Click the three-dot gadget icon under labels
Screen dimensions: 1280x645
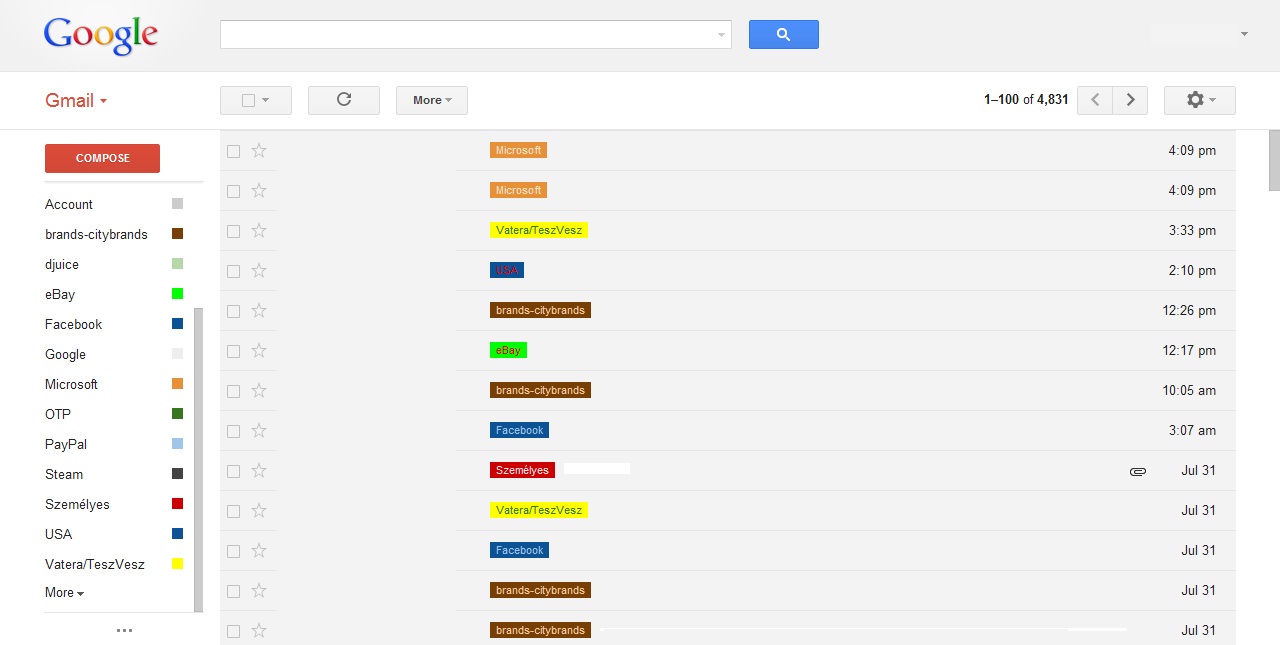pyautogui.click(x=124, y=631)
